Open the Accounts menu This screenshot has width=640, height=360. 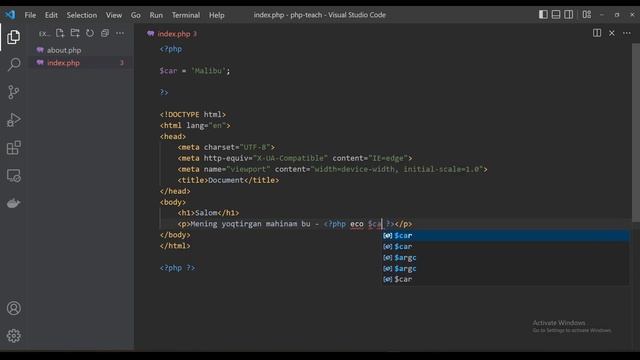click(x=13, y=308)
